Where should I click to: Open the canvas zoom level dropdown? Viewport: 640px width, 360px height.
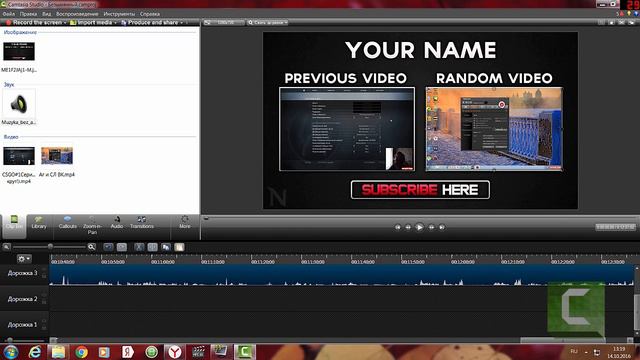268,22
